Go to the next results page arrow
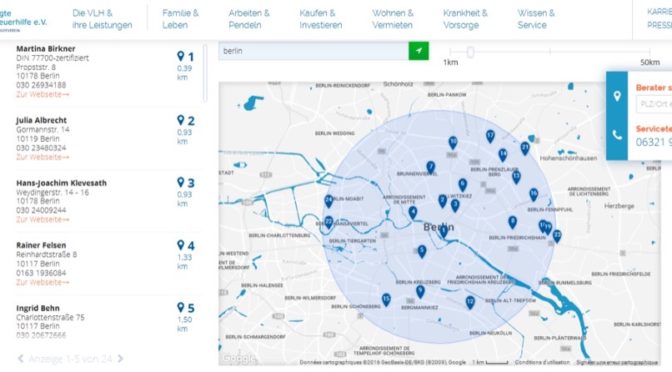The image size is (672, 372). (120, 358)
